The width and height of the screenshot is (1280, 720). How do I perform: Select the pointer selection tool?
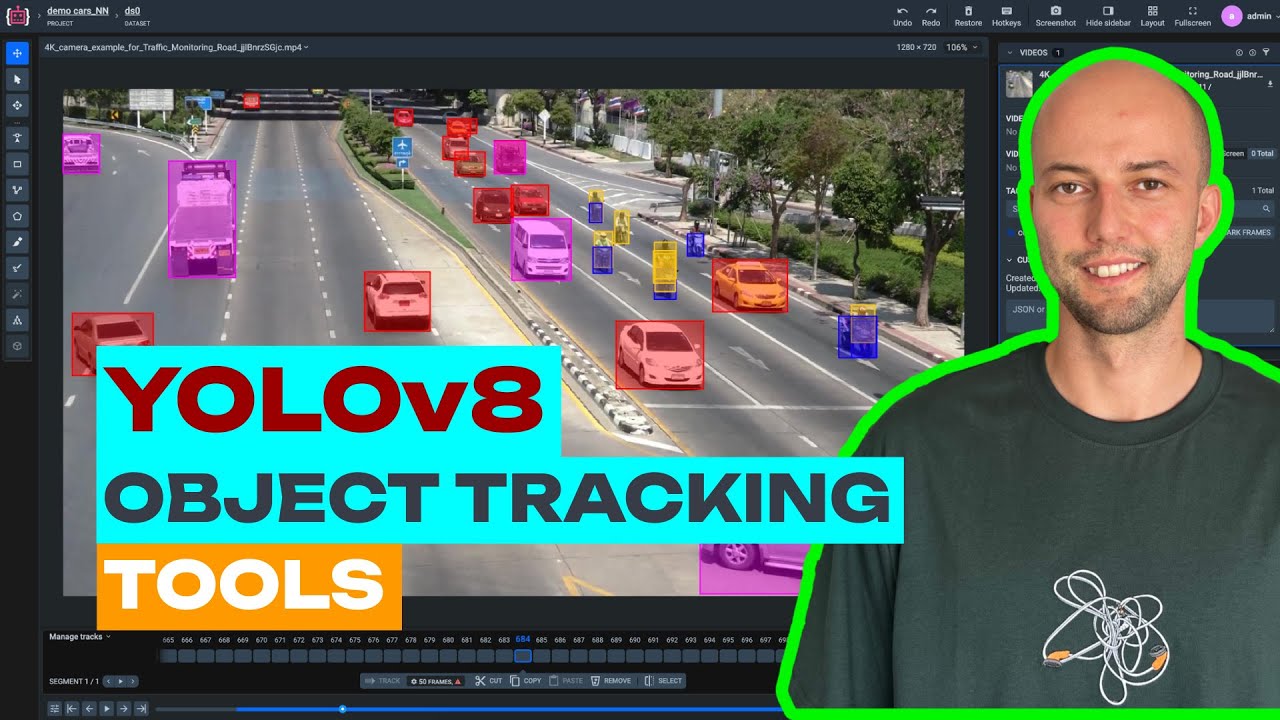(x=17, y=79)
